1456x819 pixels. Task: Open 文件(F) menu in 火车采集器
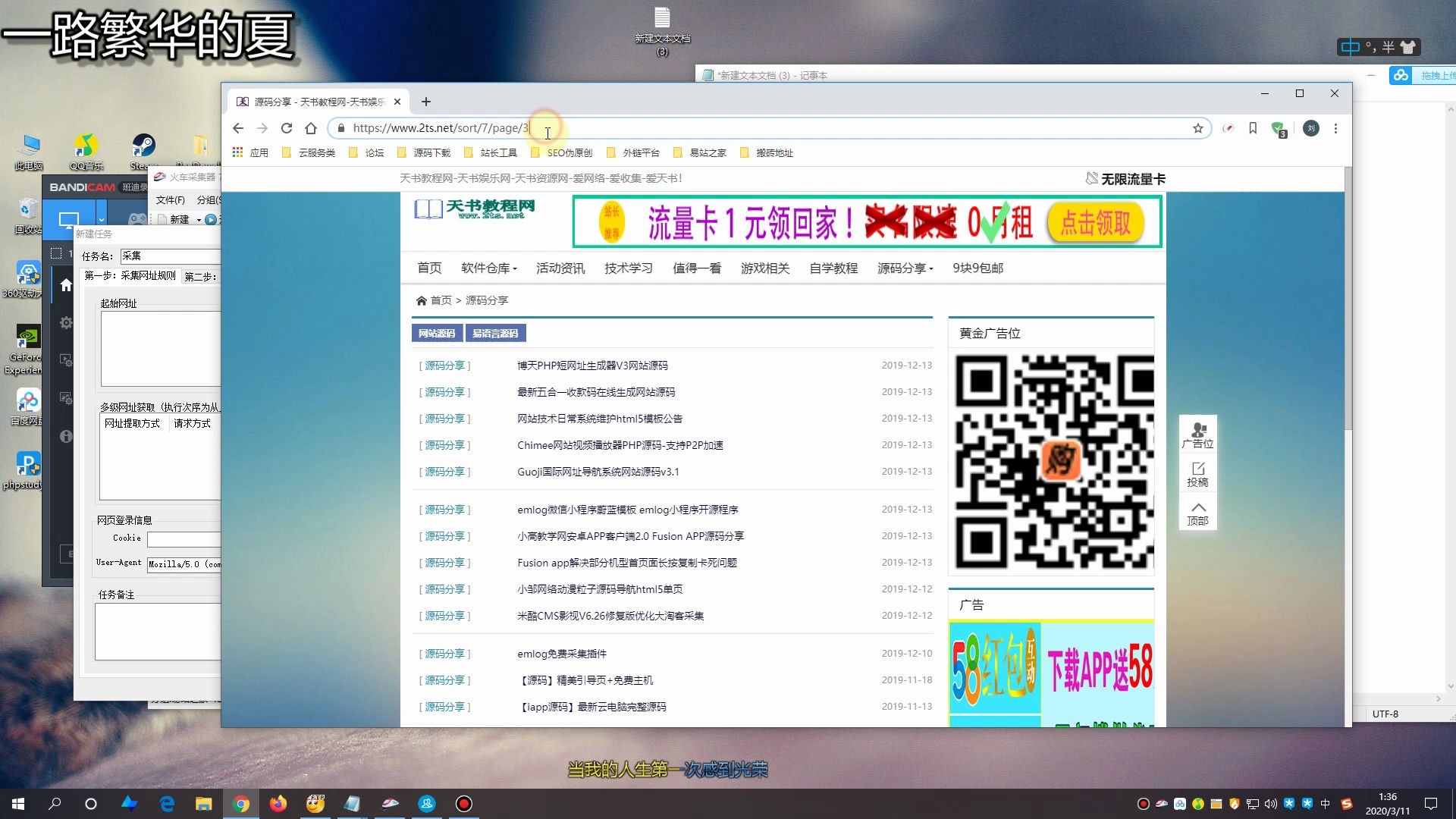pyautogui.click(x=170, y=200)
